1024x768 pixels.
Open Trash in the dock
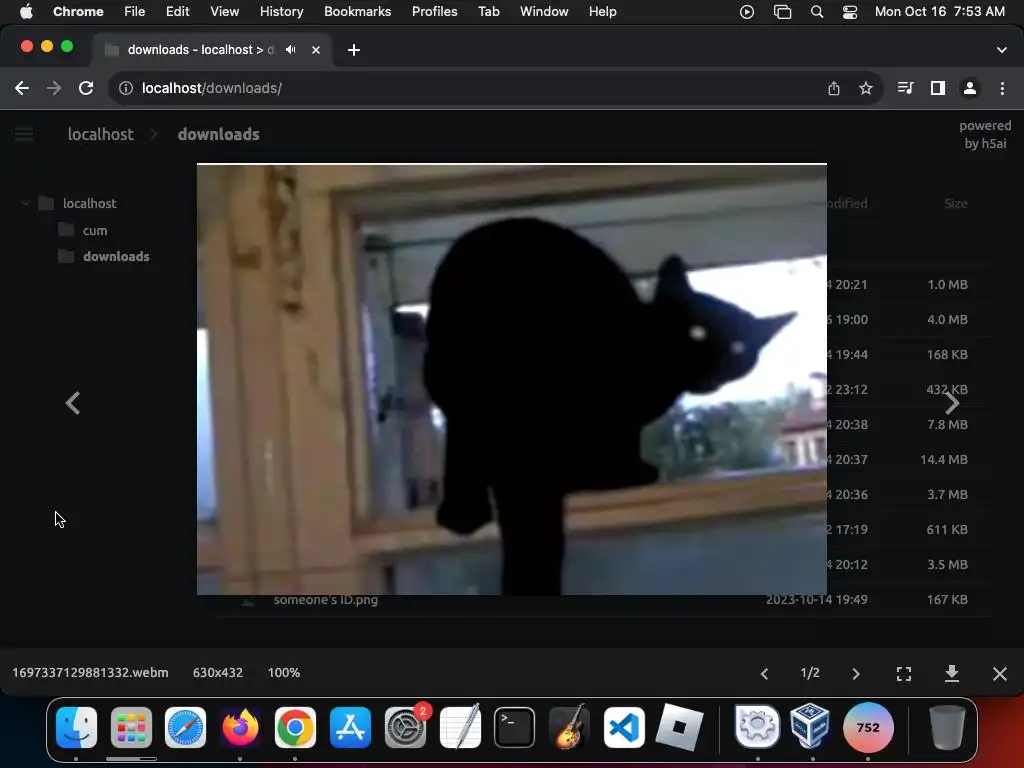tap(947, 727)
